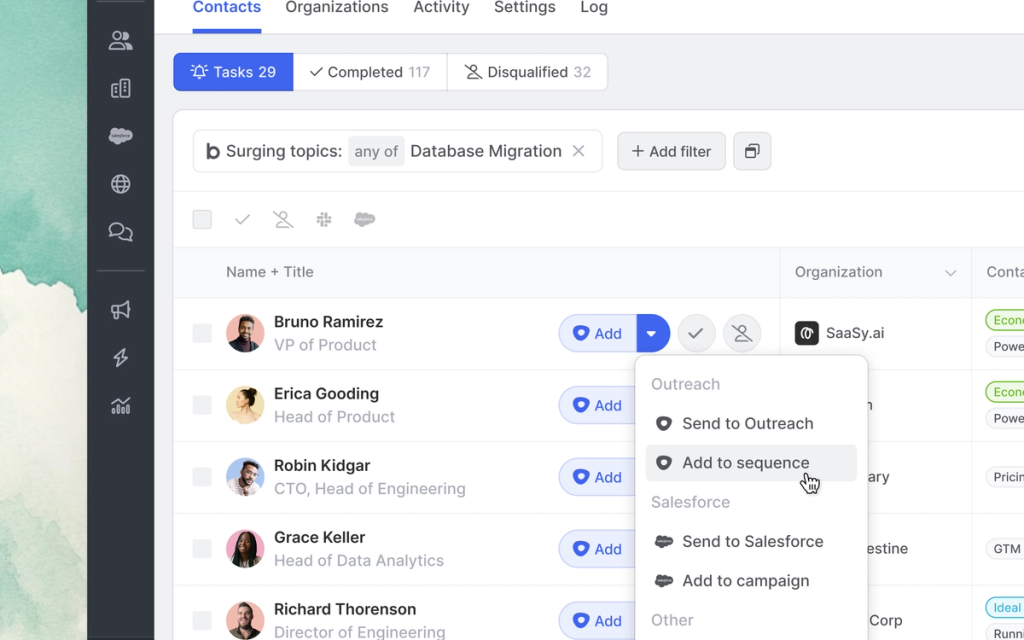Screen dimensions: 1024x640
Task: Click the disqualify person icon above the table
Action: pos(282,219)
